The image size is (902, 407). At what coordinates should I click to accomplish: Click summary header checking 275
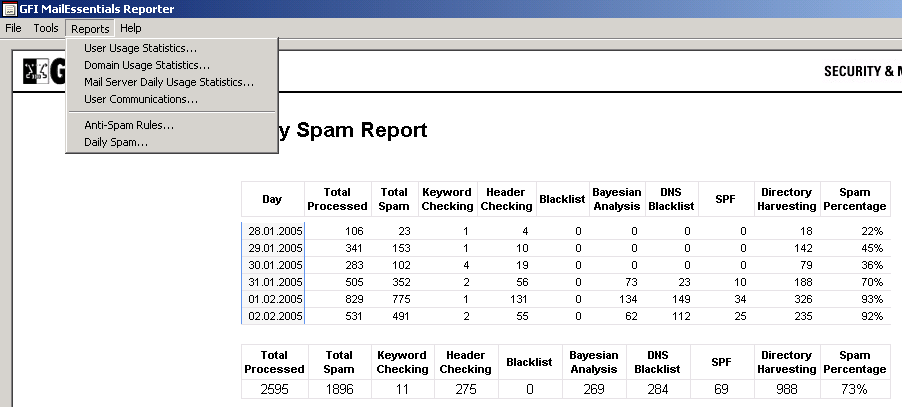click(x=465, y=389)
